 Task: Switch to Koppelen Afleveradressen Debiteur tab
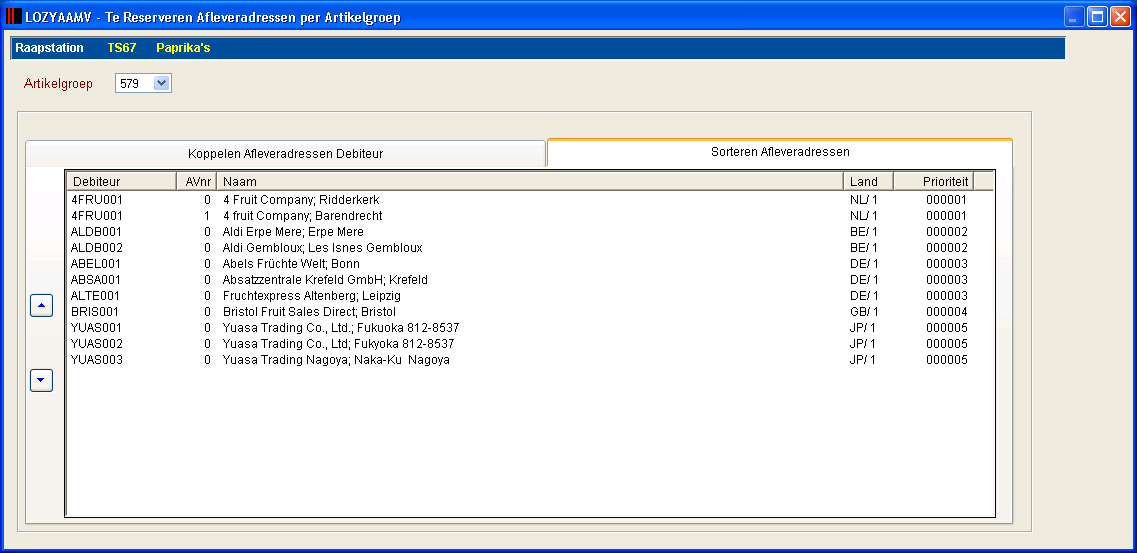pyautogui.click(x=285, y=154)
